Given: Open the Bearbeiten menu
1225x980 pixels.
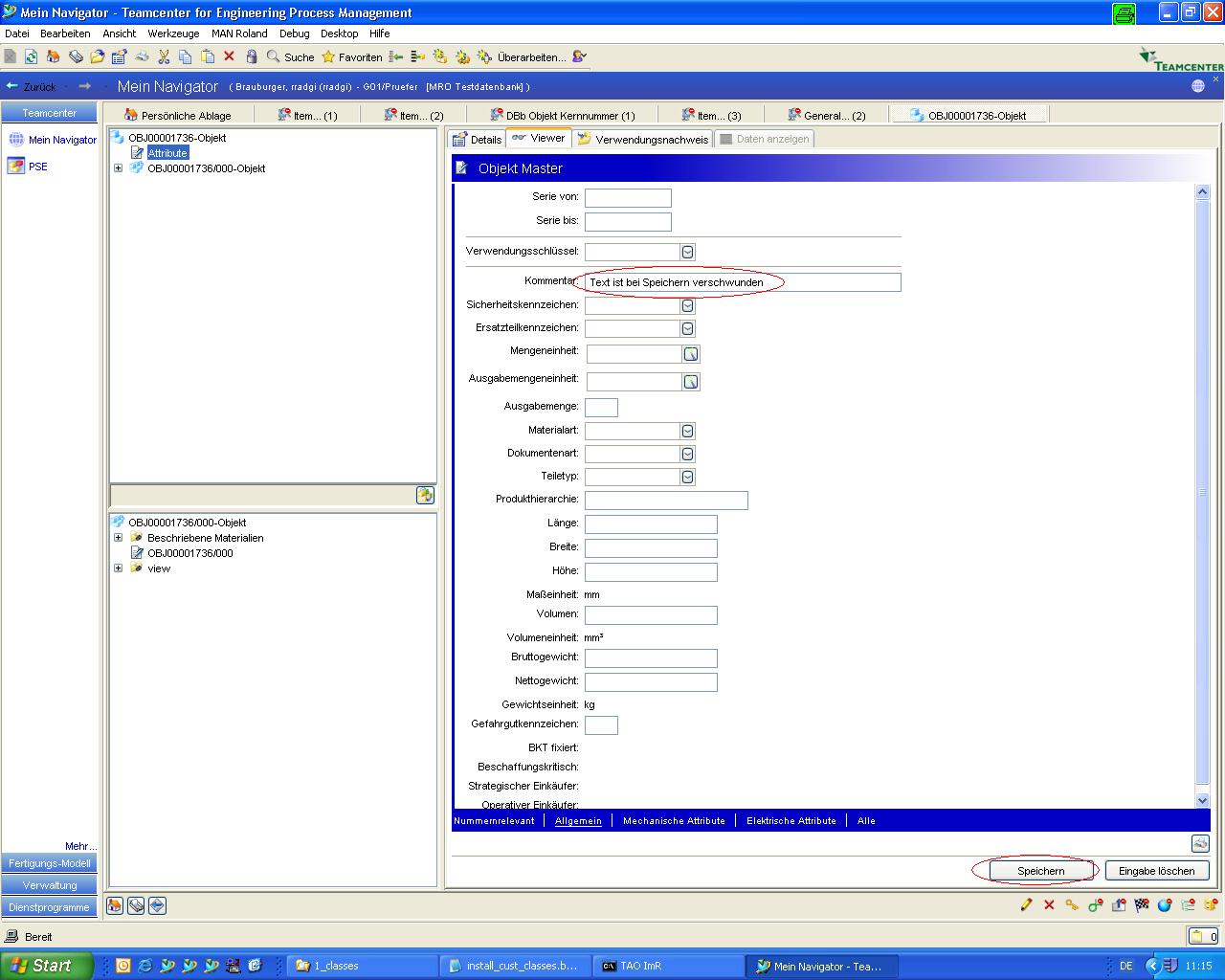Looking at the screenshot, I should pos(65,33).
